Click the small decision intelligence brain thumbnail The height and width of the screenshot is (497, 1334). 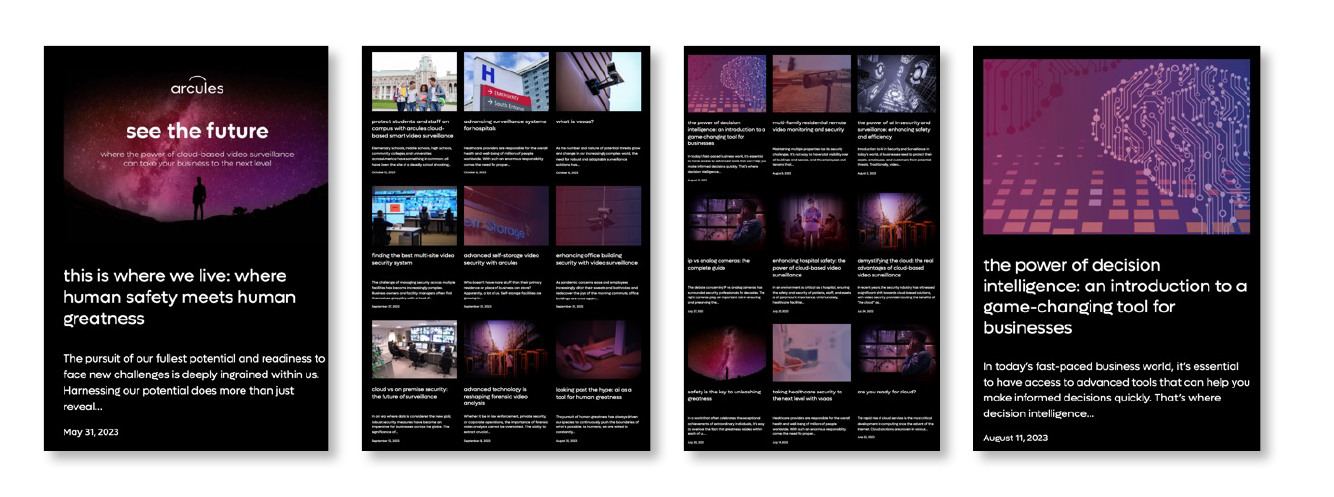(x=726, y=84)
